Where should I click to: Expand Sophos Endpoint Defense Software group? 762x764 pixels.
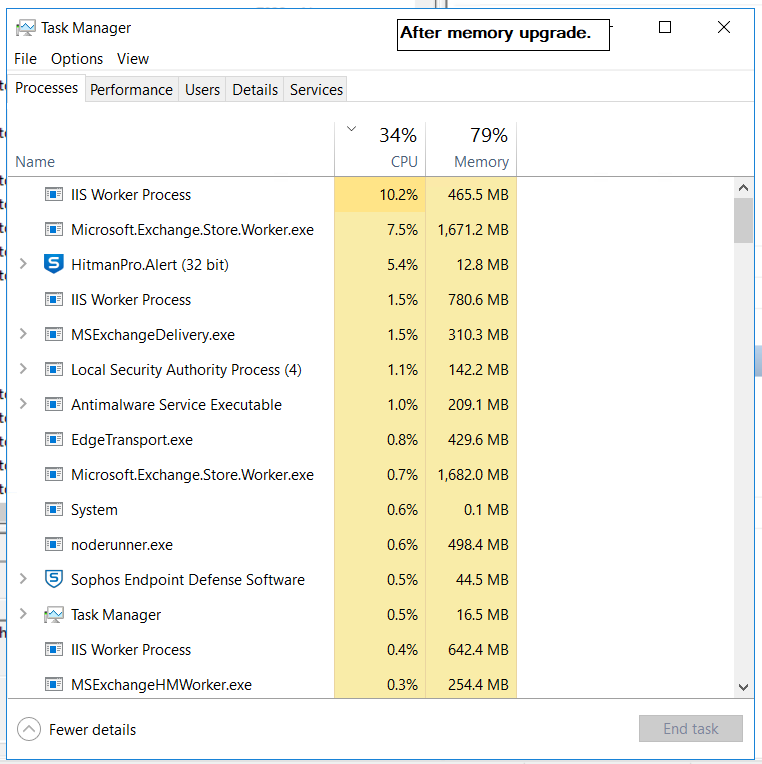point(23,579)
